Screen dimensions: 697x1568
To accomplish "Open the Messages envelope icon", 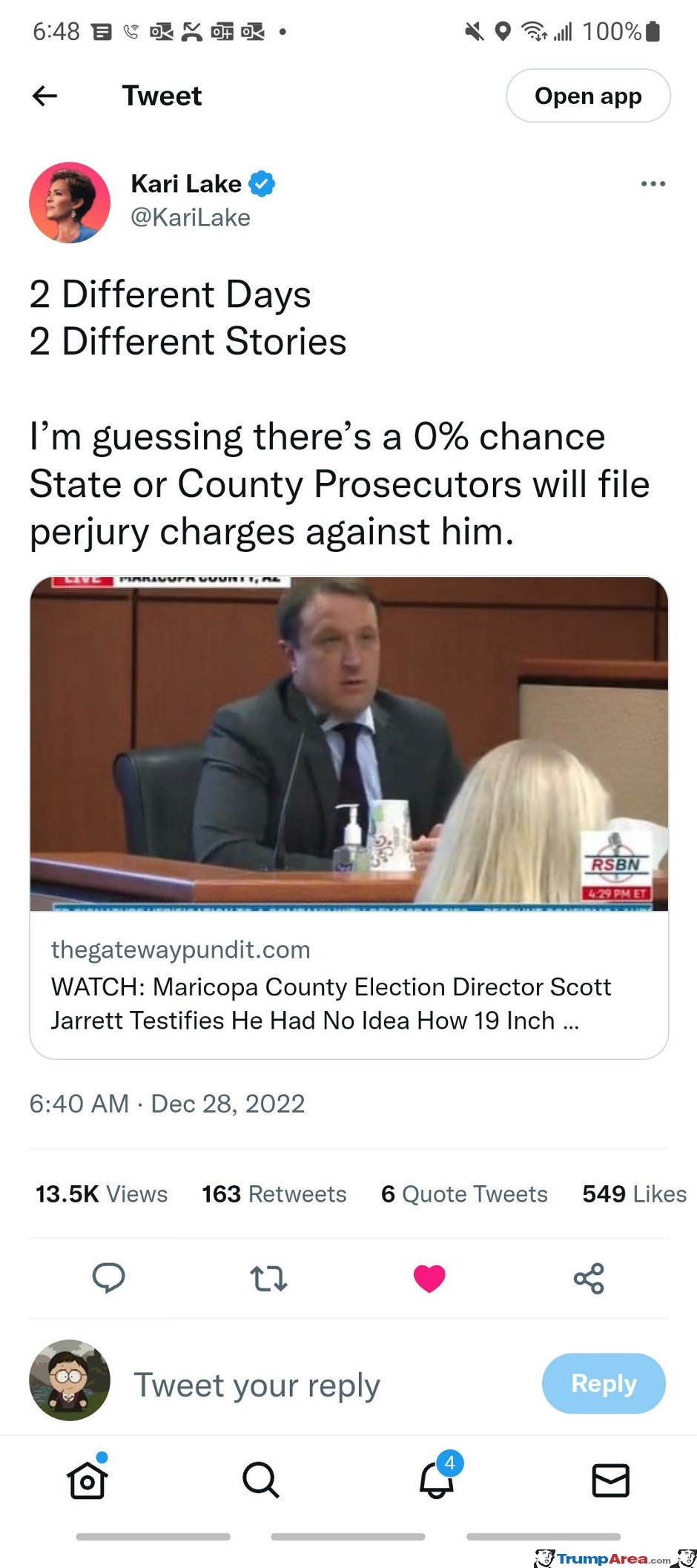I will pos(611,1480).
